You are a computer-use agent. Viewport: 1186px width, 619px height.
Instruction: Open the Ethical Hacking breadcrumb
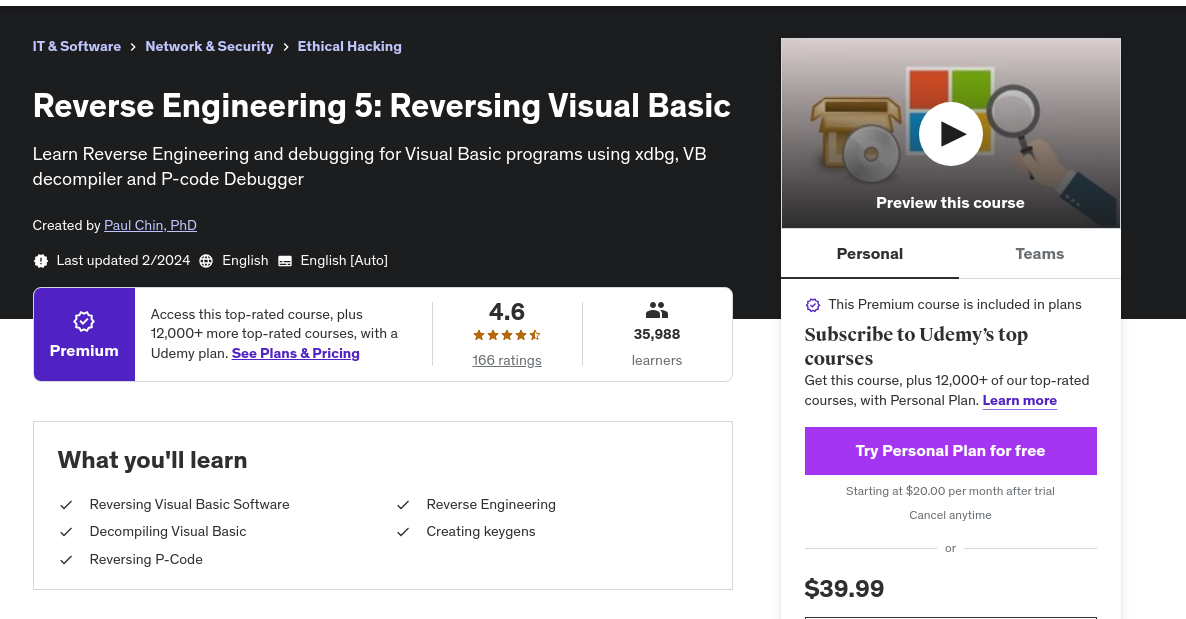[x=349, y=46]
